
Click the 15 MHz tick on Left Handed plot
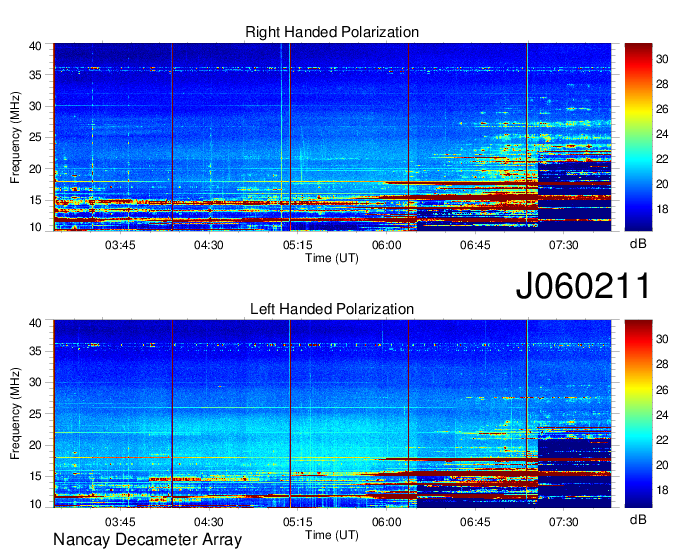click(x=35, y=477)
